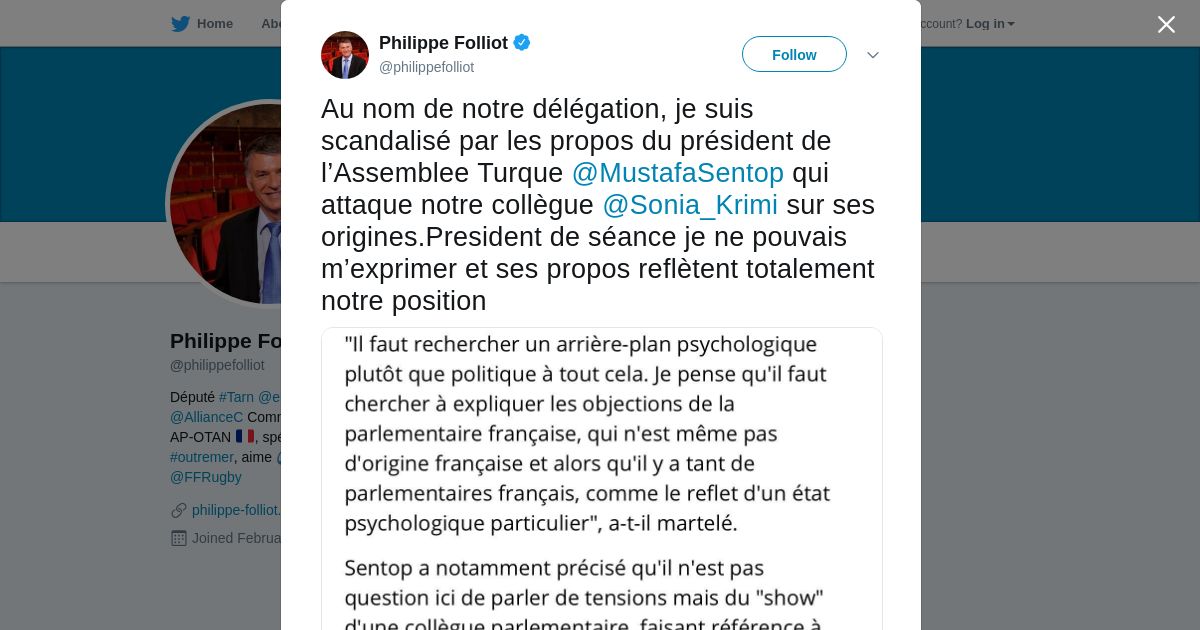
Task: Open Philippe Folliot's avatar in tweet header
Action: [x=345, y=55]
